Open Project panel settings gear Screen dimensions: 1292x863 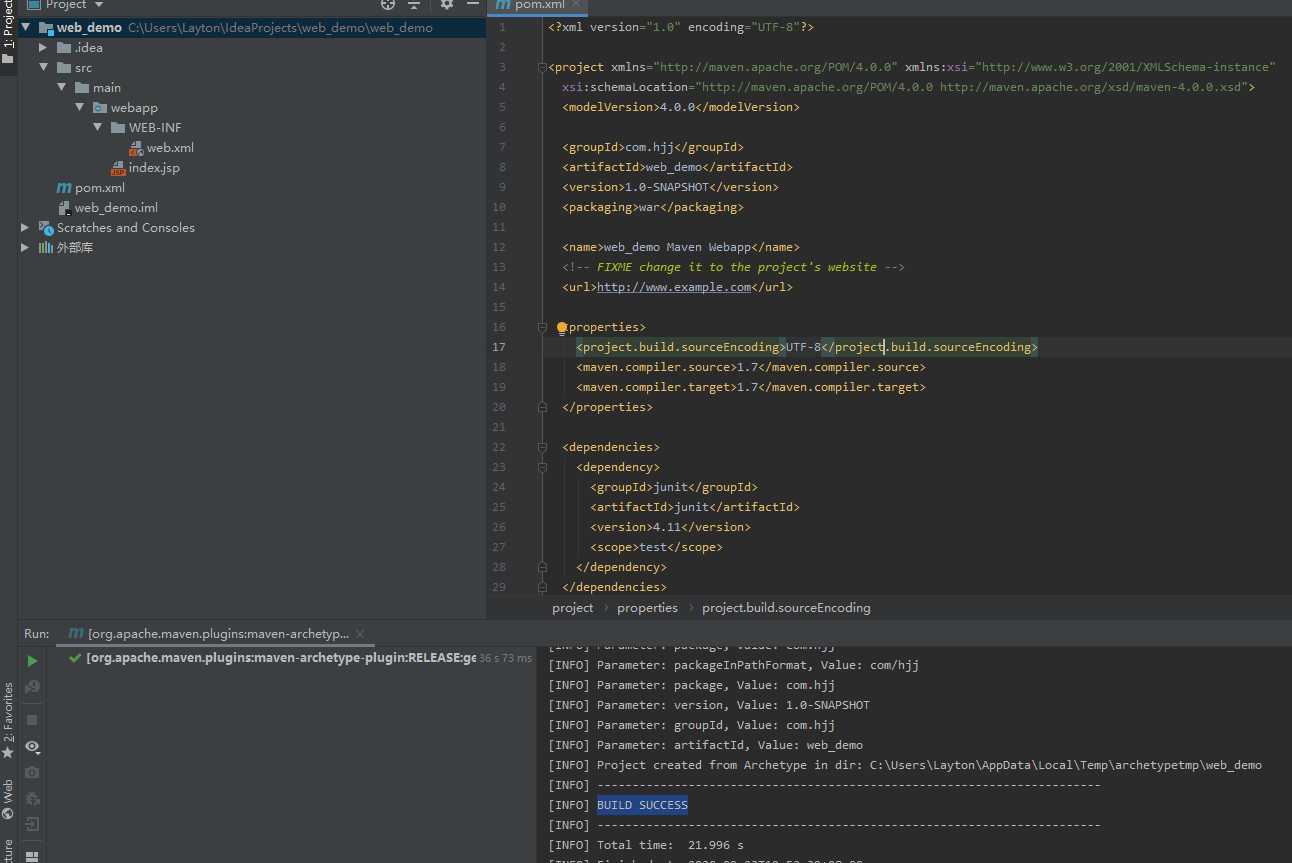pos(447,4)
